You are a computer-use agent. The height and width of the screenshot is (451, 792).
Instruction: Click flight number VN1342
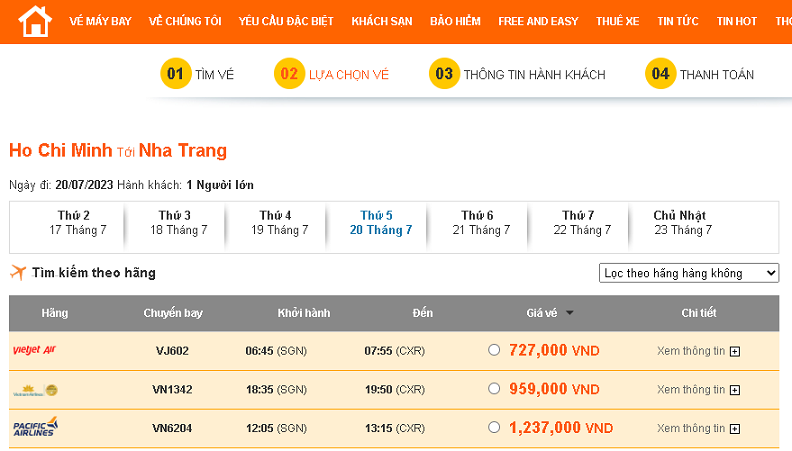tap(172, 389)
